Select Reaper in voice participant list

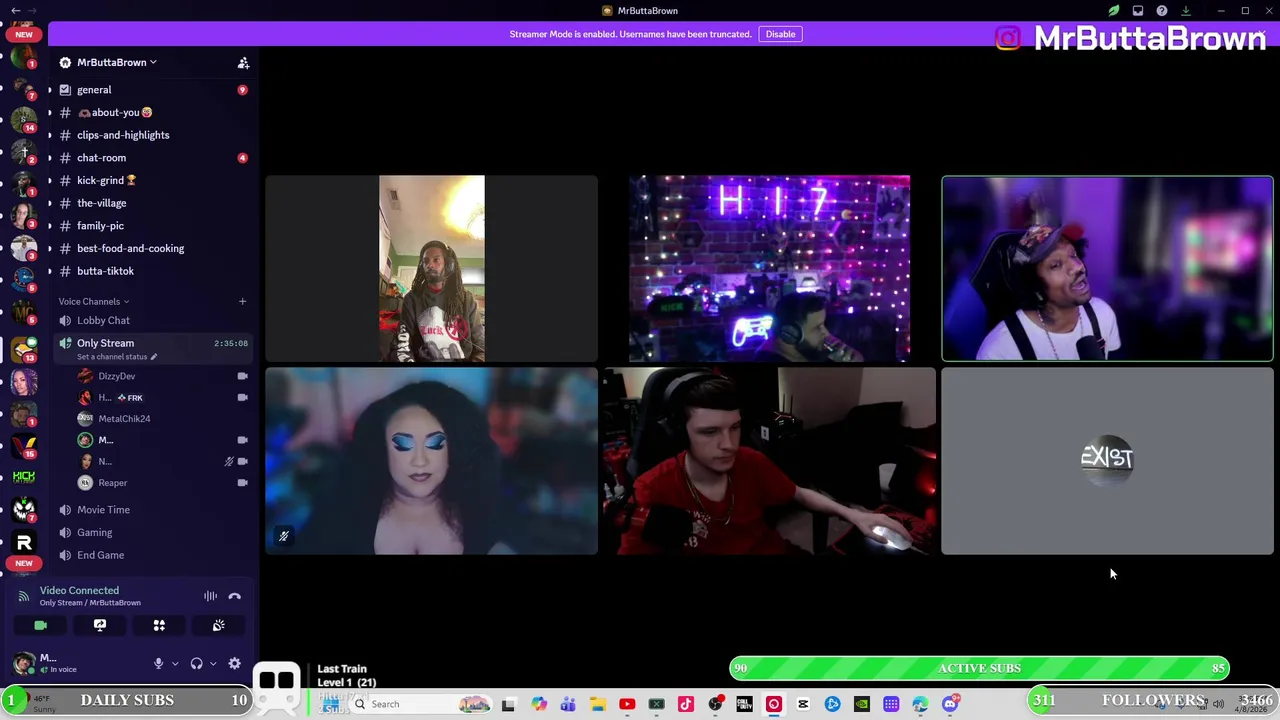pyautogui.click(x=163, y=483)
